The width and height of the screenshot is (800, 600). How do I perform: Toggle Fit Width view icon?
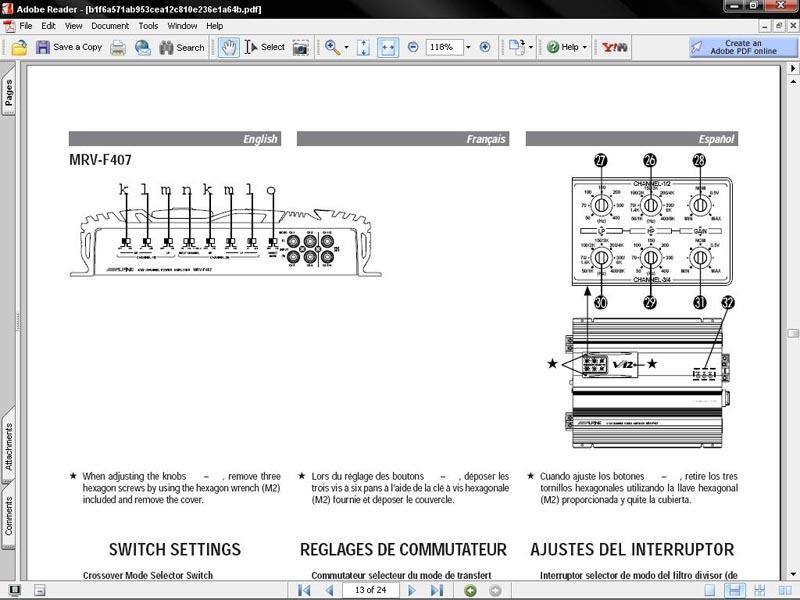(x=388, y=47)
